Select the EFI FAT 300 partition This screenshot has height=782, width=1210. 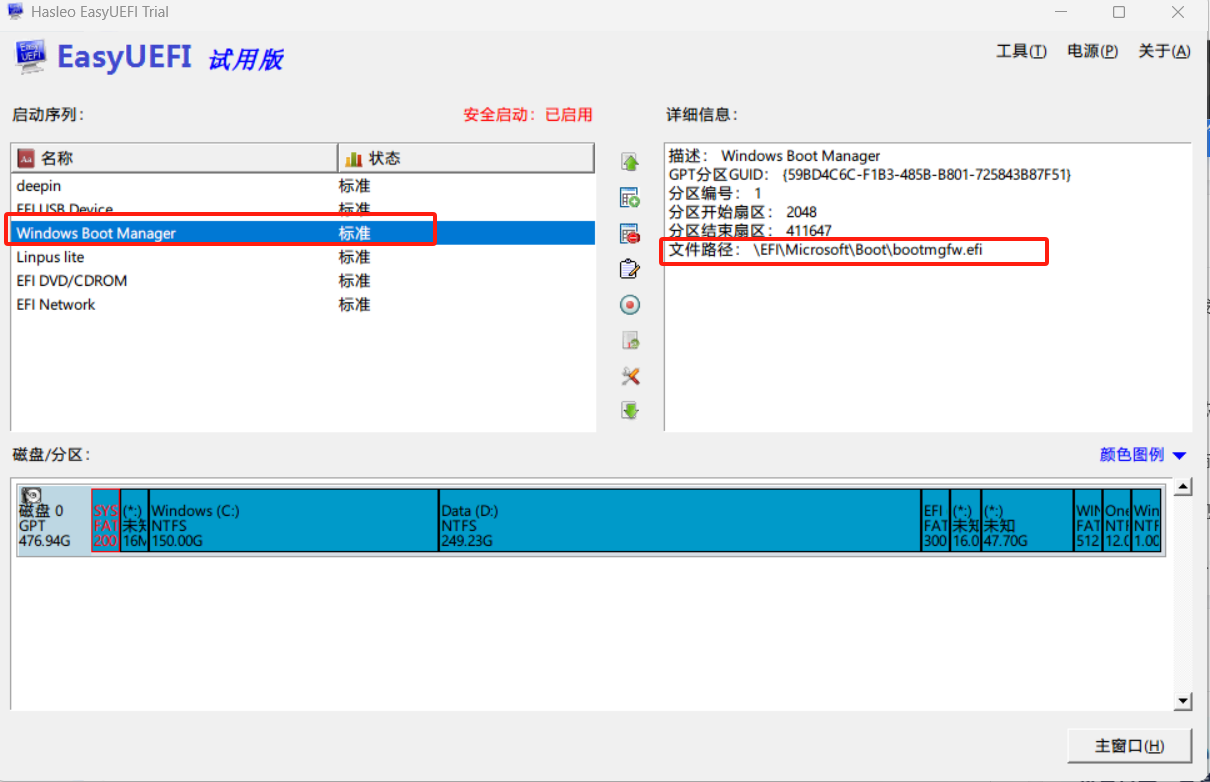[x=935, y=520]
